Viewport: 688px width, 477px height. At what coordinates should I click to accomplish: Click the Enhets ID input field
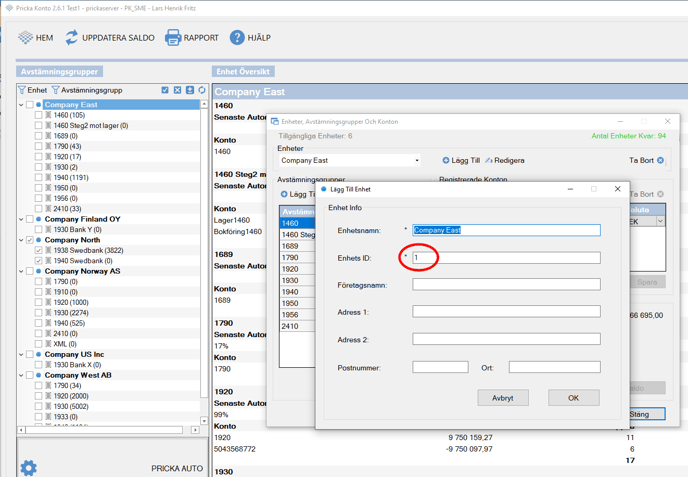click(x=506, y=258)
